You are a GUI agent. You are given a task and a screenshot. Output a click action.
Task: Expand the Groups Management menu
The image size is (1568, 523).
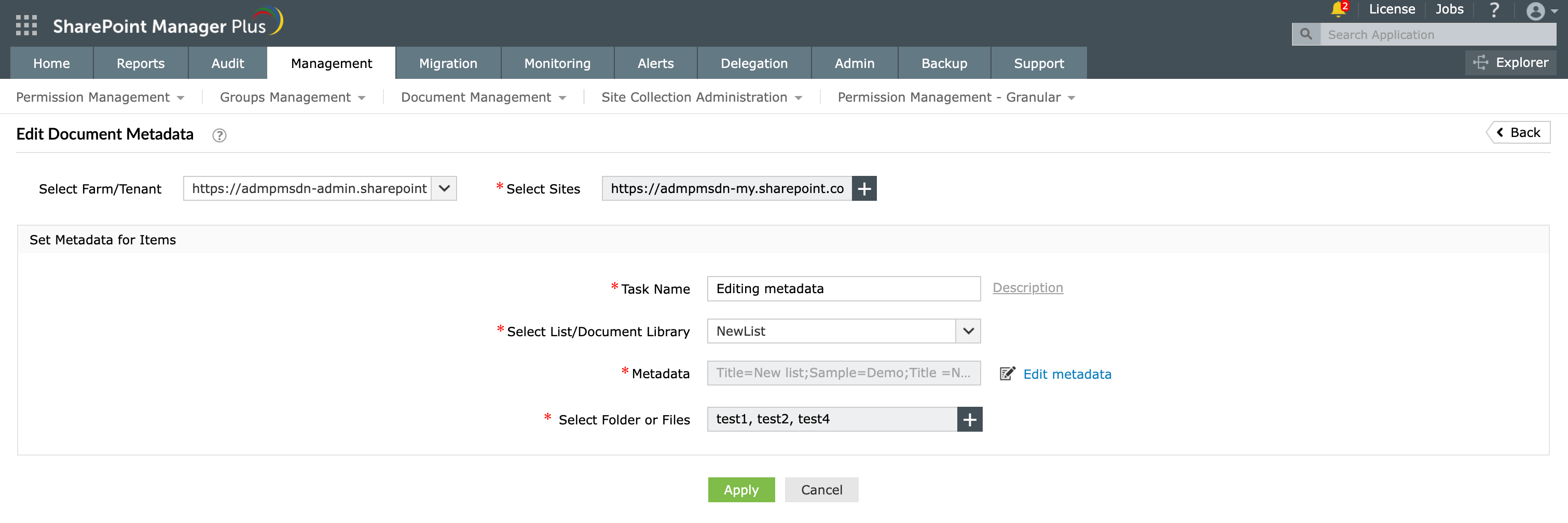click(x=292, y=98)
